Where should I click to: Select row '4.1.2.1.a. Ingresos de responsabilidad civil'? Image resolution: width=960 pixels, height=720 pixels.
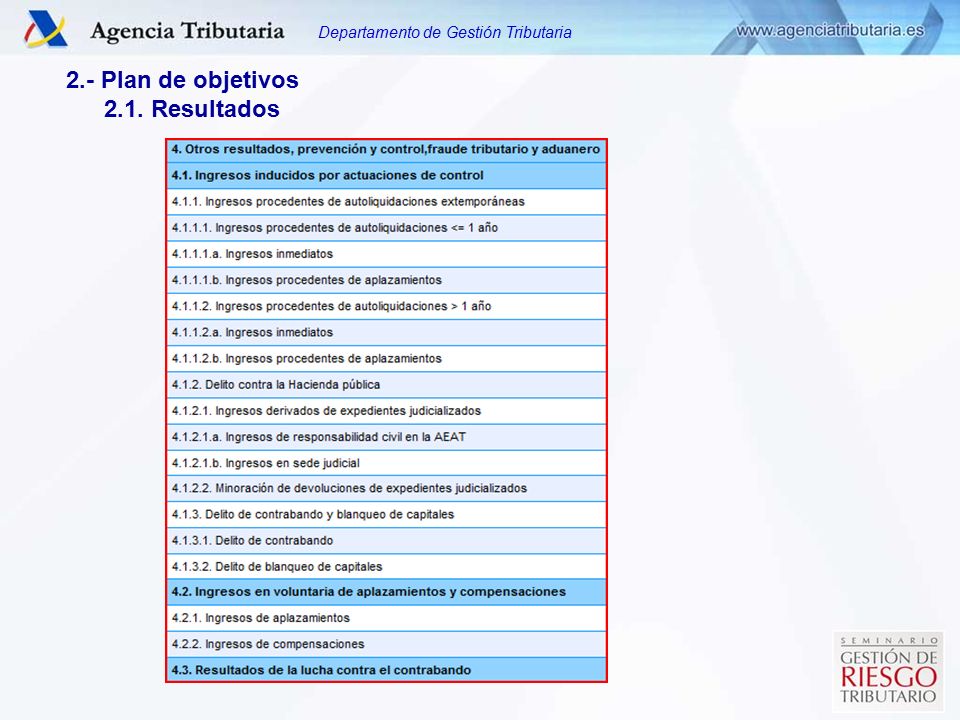coord(386,437)
